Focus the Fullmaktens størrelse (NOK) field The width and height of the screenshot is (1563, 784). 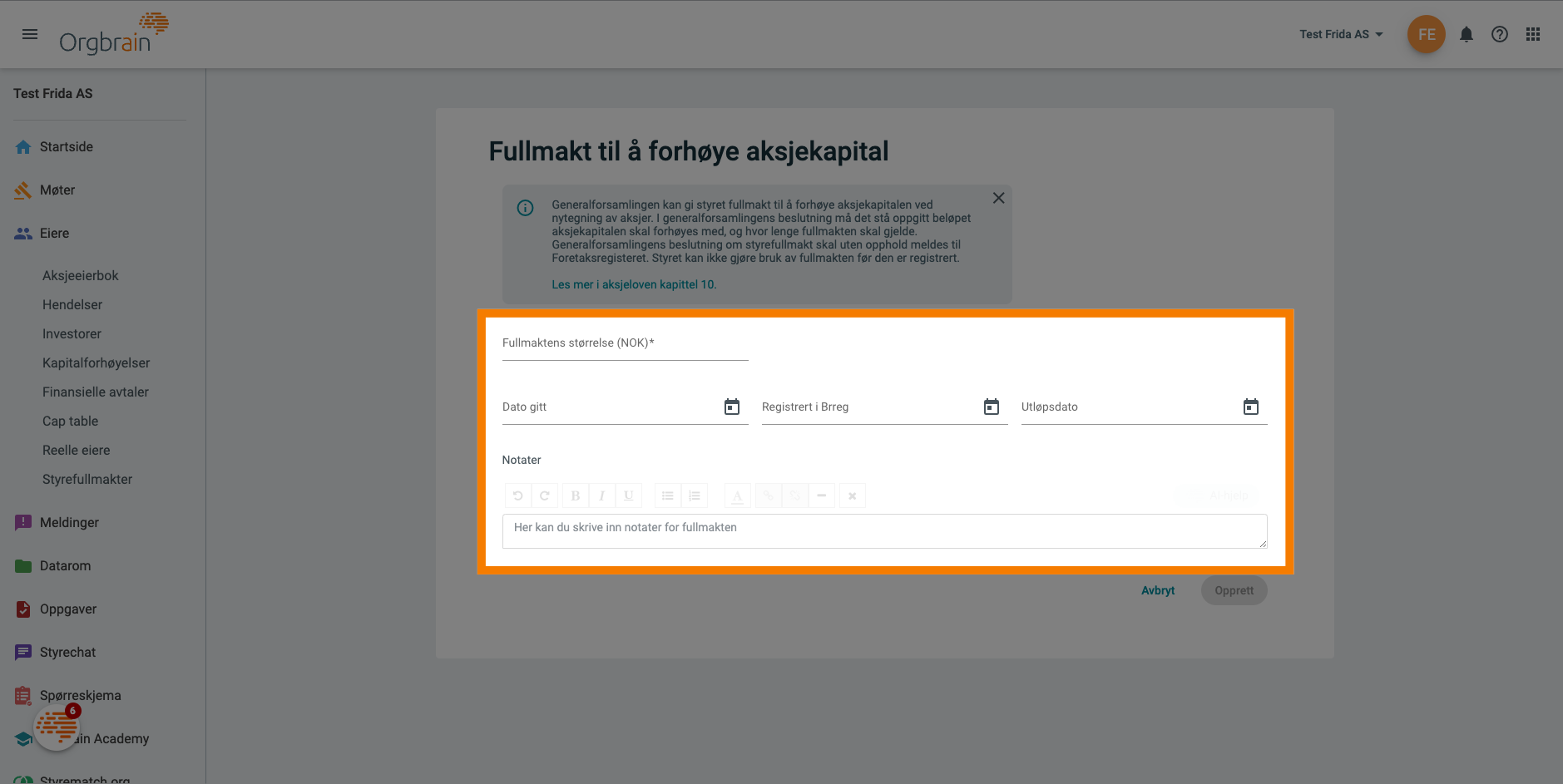pyautogui.click(x=626, y=343)
